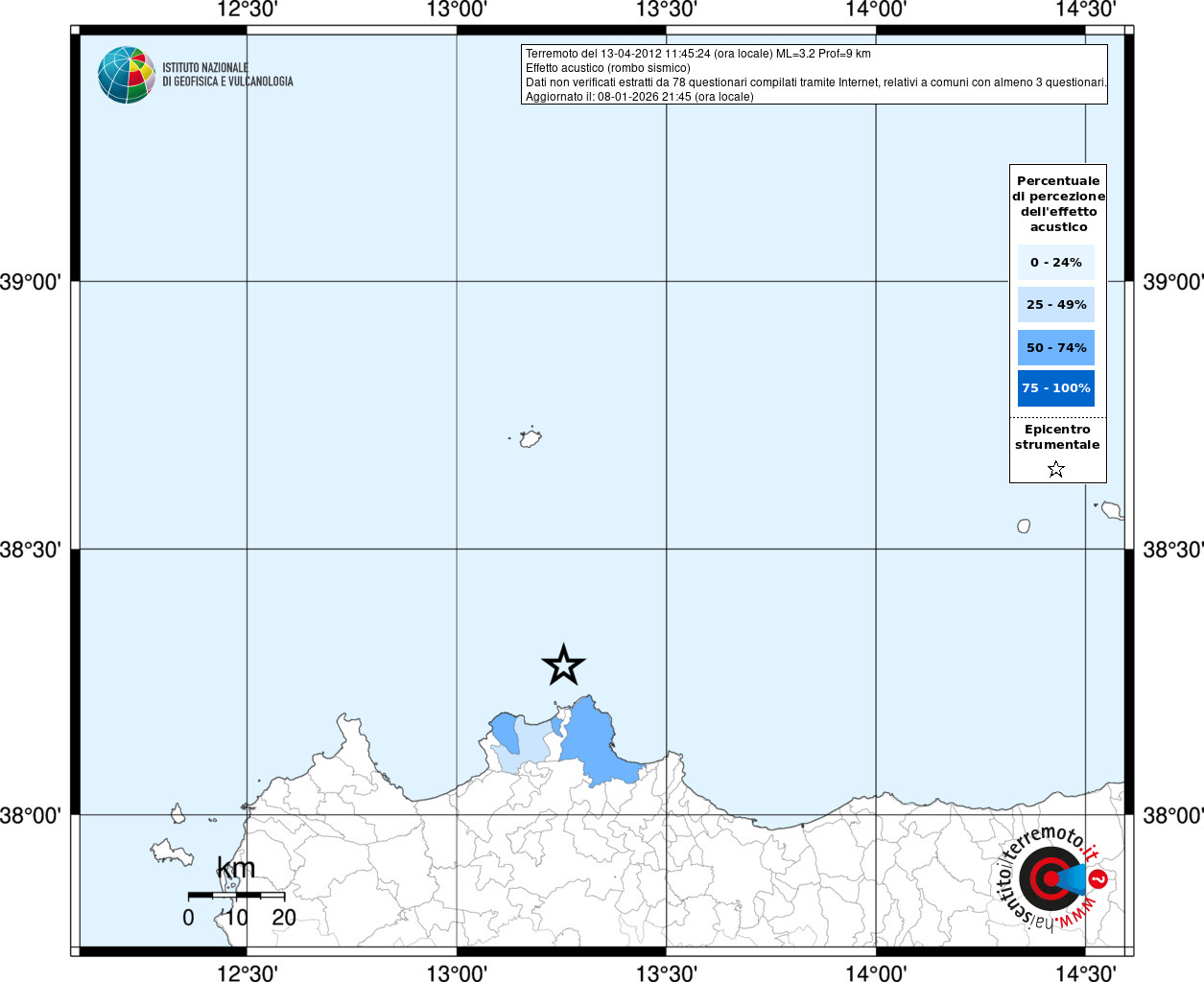Screen dimensions: 1204x982
Task: Select the 0 - 24% legend swatch
Action: (1056, 262)
